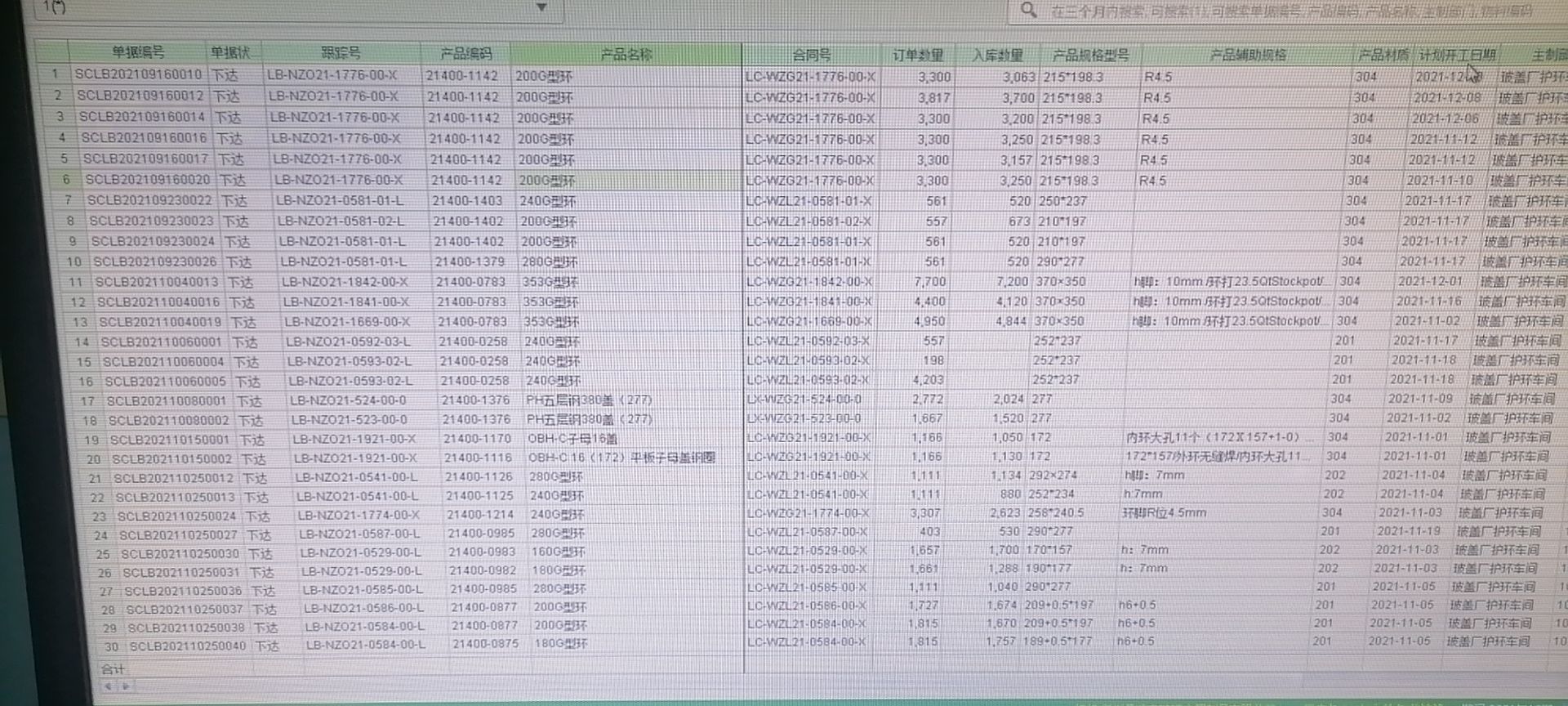1568x706 pixels.
Task: Click the 跟踪号 column header
Action: click(341, 53)
